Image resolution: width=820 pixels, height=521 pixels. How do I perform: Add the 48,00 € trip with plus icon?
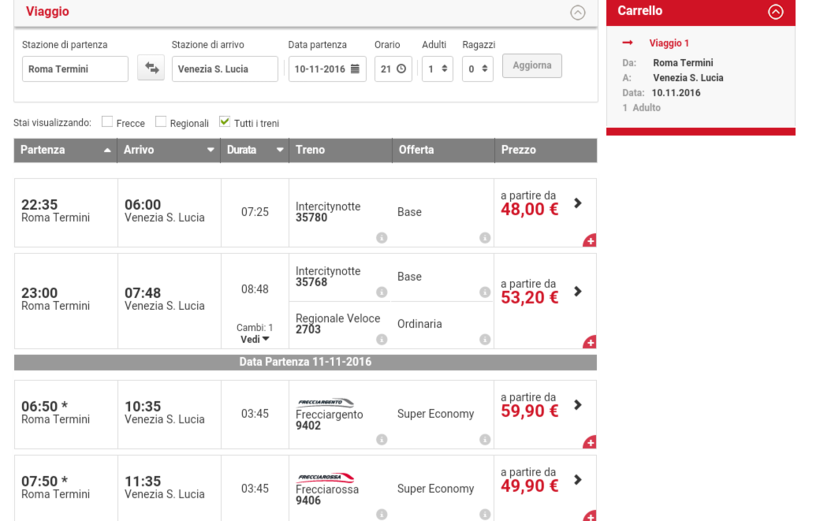click(x=590, y=240)
